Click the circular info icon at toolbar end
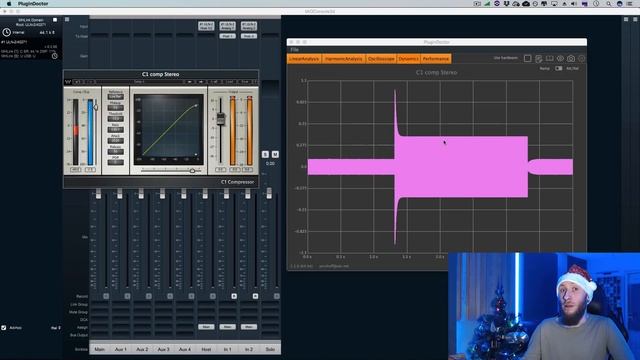 582,58
